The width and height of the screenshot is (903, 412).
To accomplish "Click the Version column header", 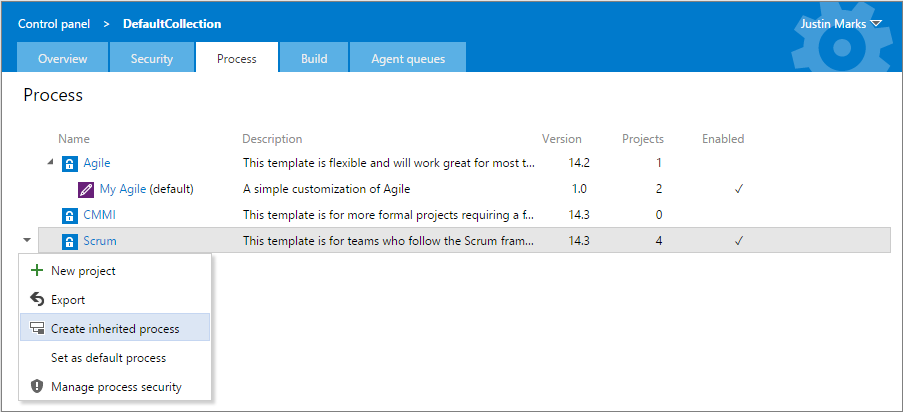I will coord(561,139).
